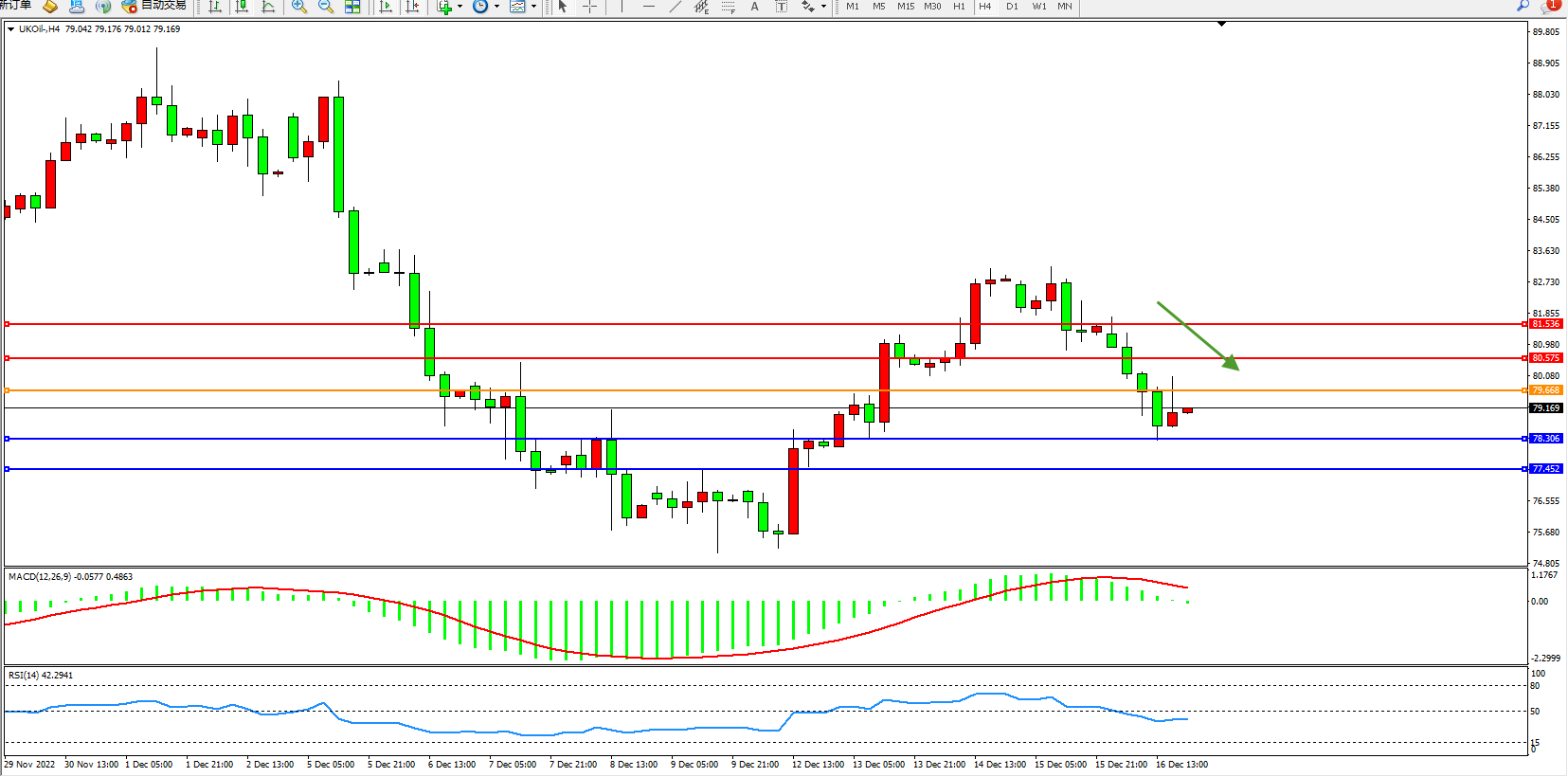Zoom out of the chart
This screenshot has height=777, width=1568.
click(x=326, y=7)
